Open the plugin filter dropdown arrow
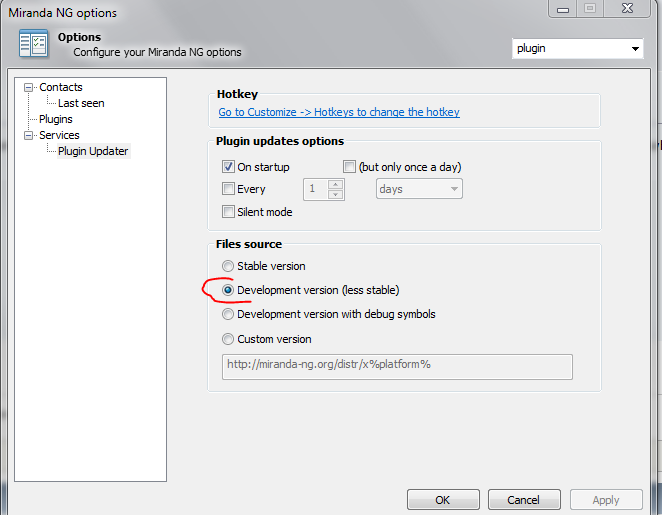The image size is (662, 515). 635,49
